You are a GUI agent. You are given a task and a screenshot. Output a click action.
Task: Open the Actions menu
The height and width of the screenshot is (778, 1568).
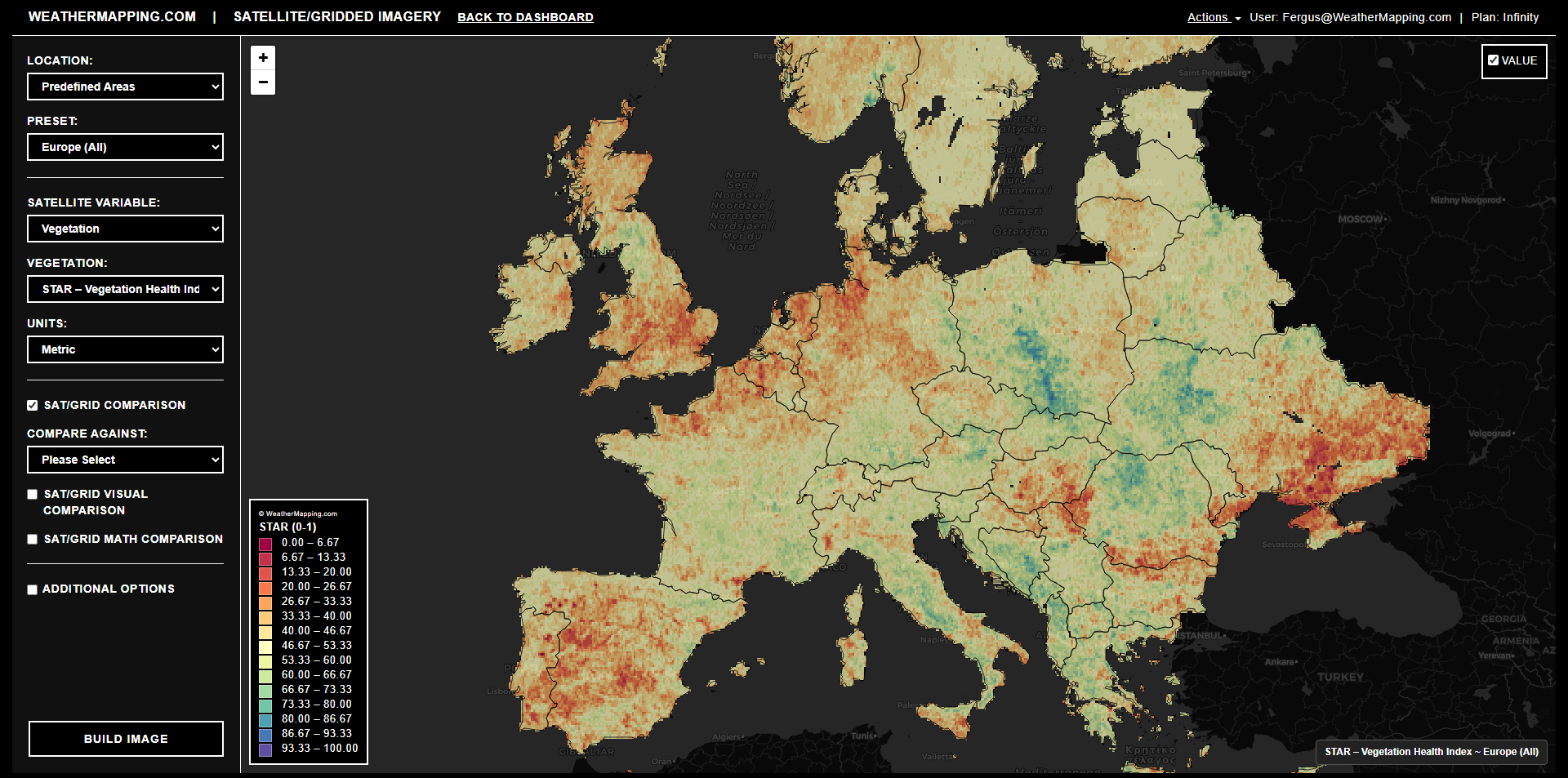click(1208, 16)
